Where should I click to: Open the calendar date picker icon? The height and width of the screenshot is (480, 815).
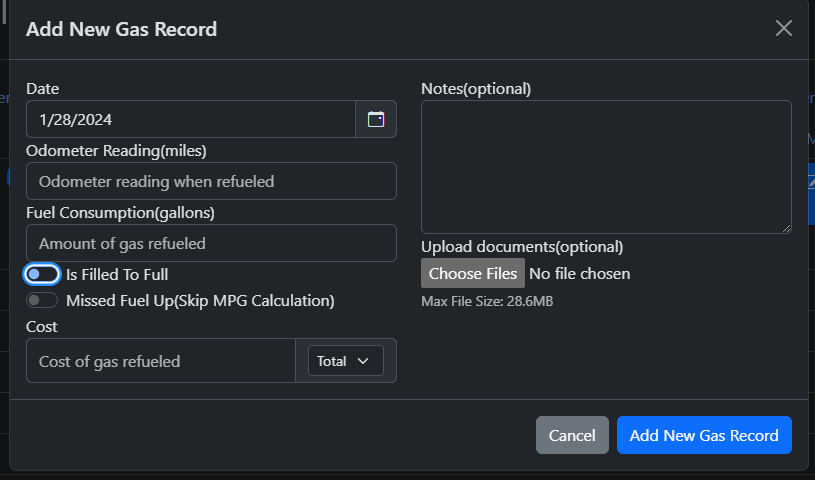click(376, 119)
